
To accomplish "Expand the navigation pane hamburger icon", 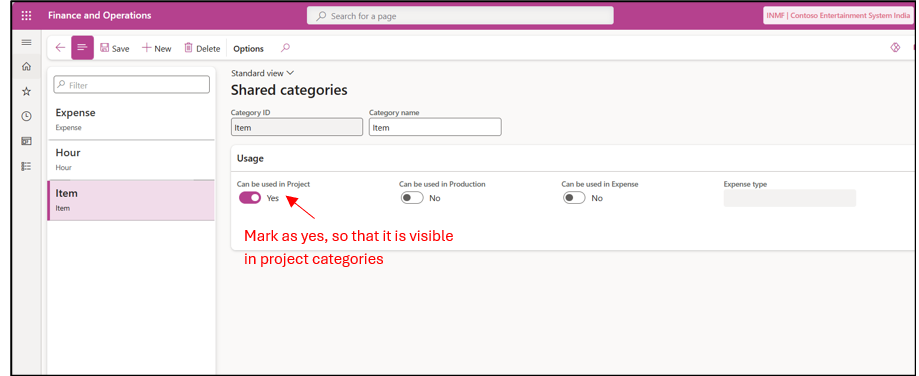I will pos(26,42).
